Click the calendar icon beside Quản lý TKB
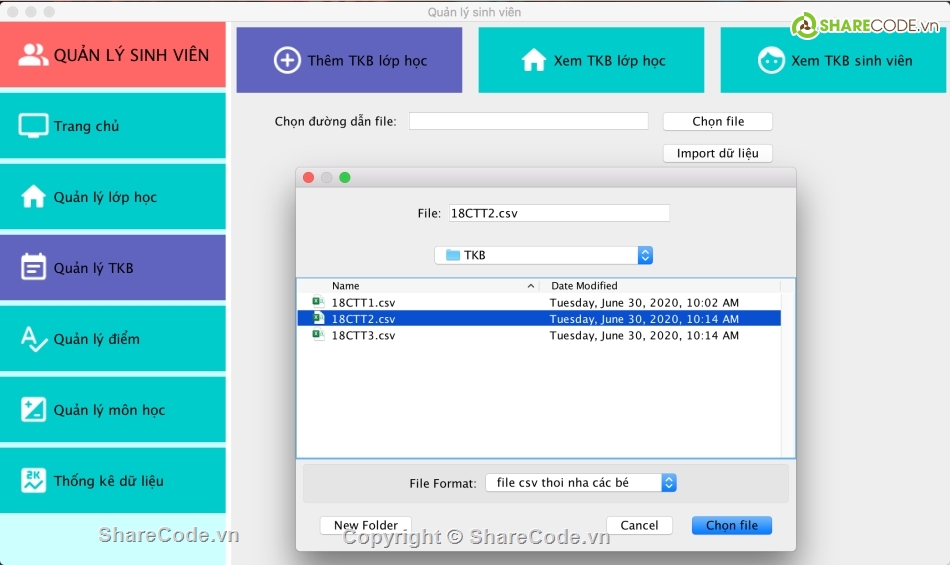 point(34,268)
